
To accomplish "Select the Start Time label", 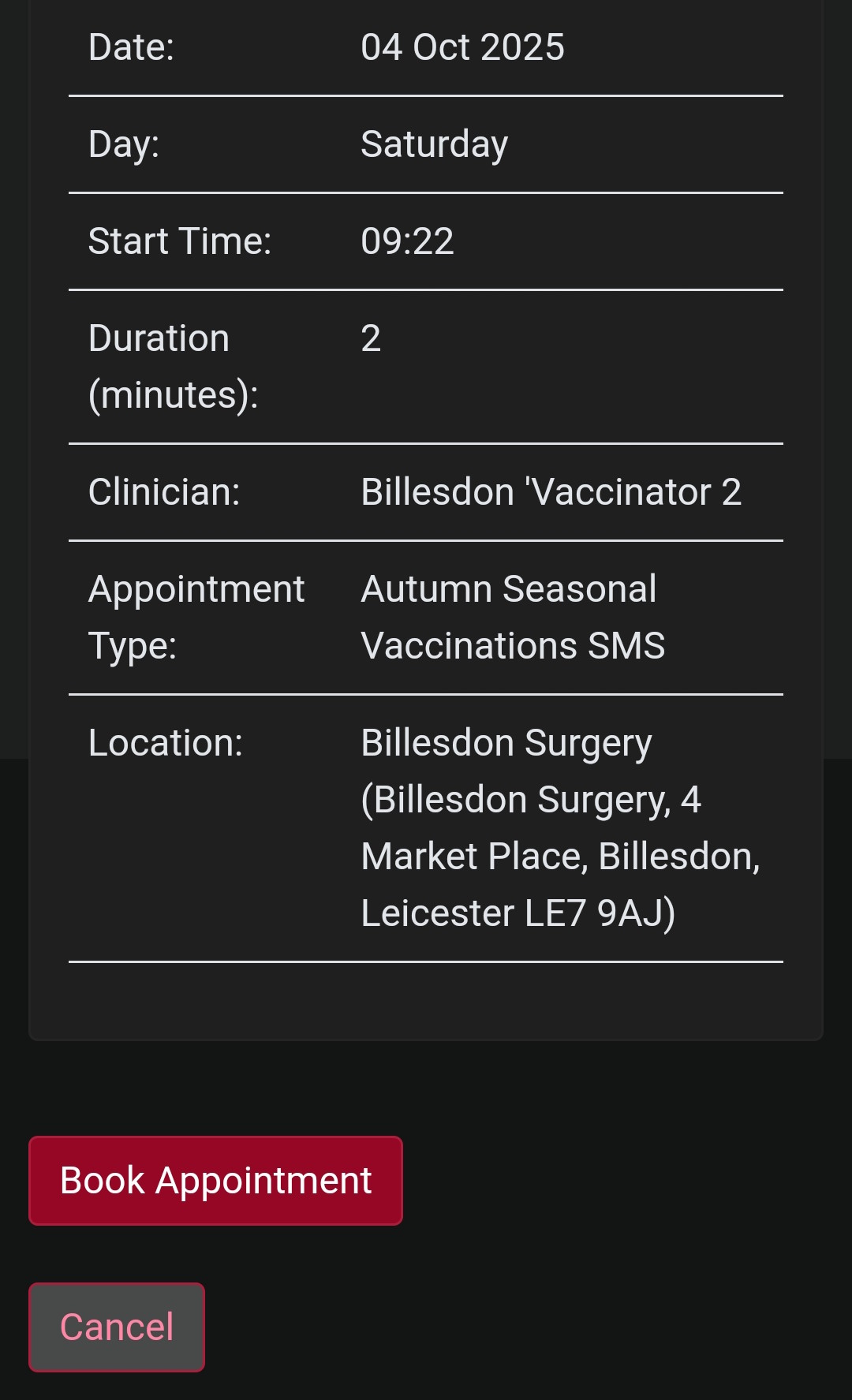I will pyautogui.click(x=180, y=241).
